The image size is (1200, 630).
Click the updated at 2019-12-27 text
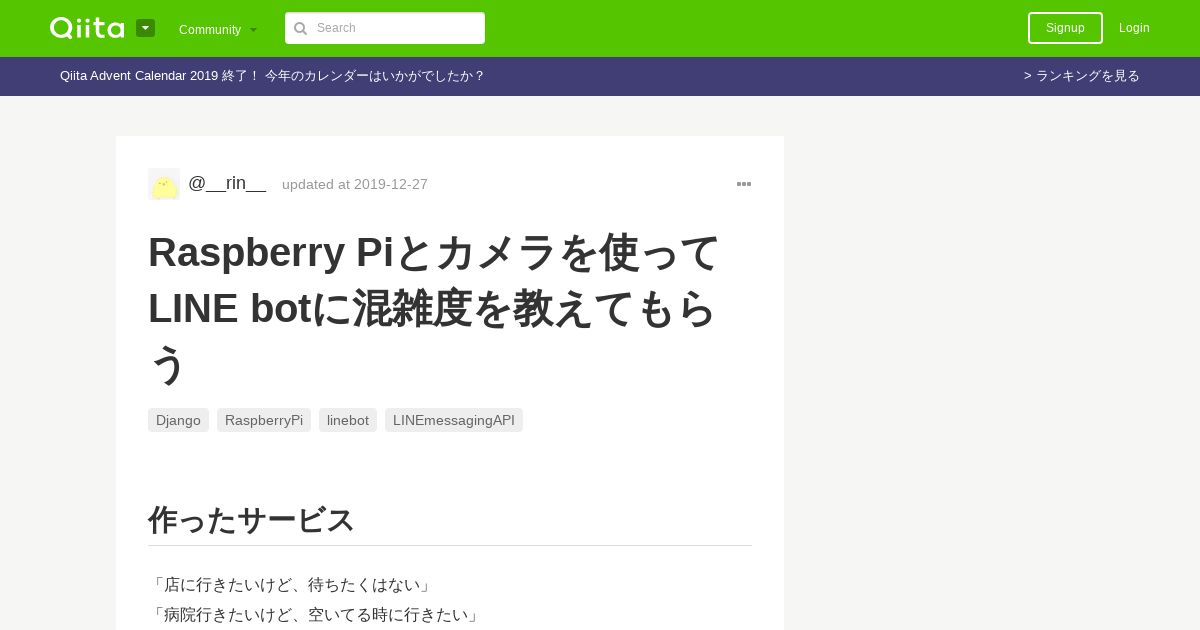(x=355, y=184)
